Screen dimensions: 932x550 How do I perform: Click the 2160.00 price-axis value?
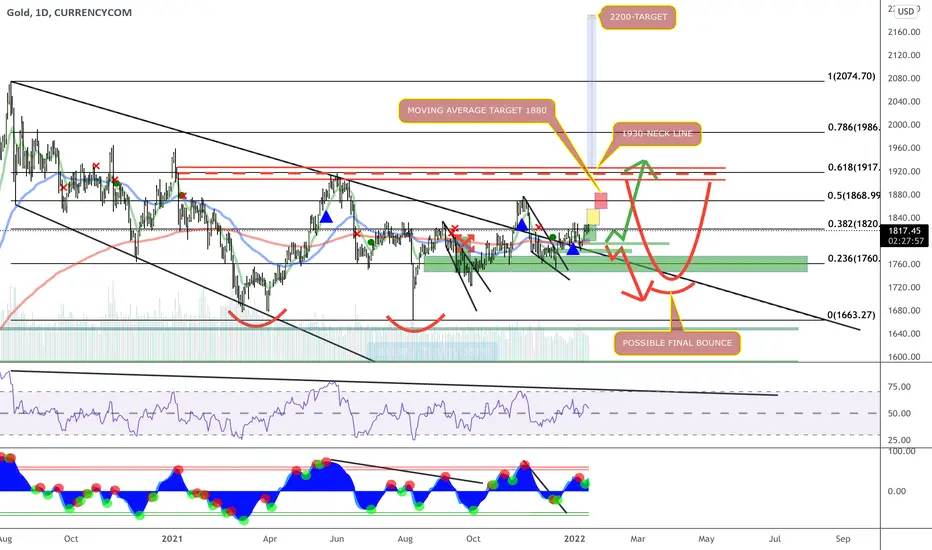[x=903, y=32]
